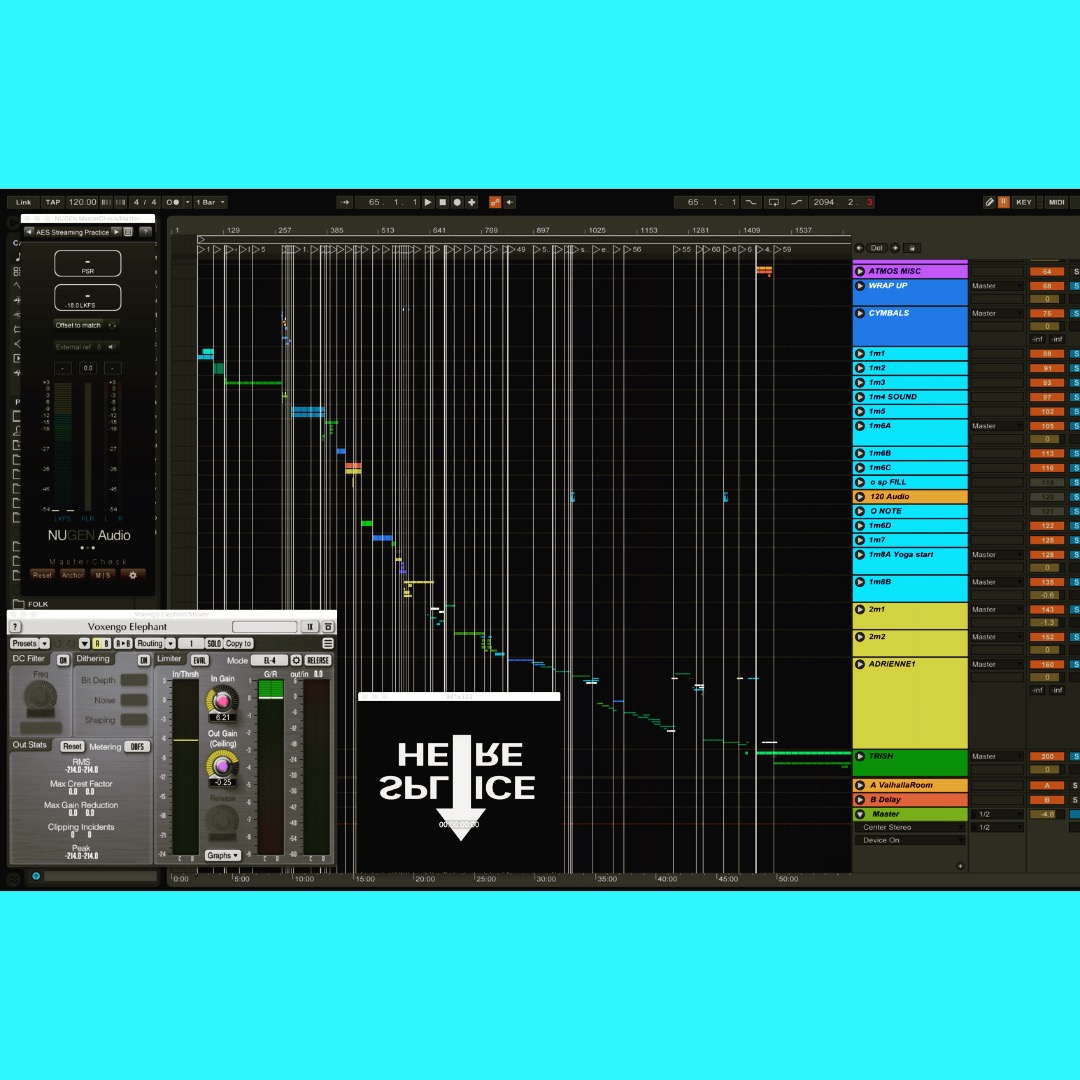Open the limiter Mode EL-4 selector
Image resolution: width=1080 pixels, height=1080 pixels.
[x=269, y=661]
